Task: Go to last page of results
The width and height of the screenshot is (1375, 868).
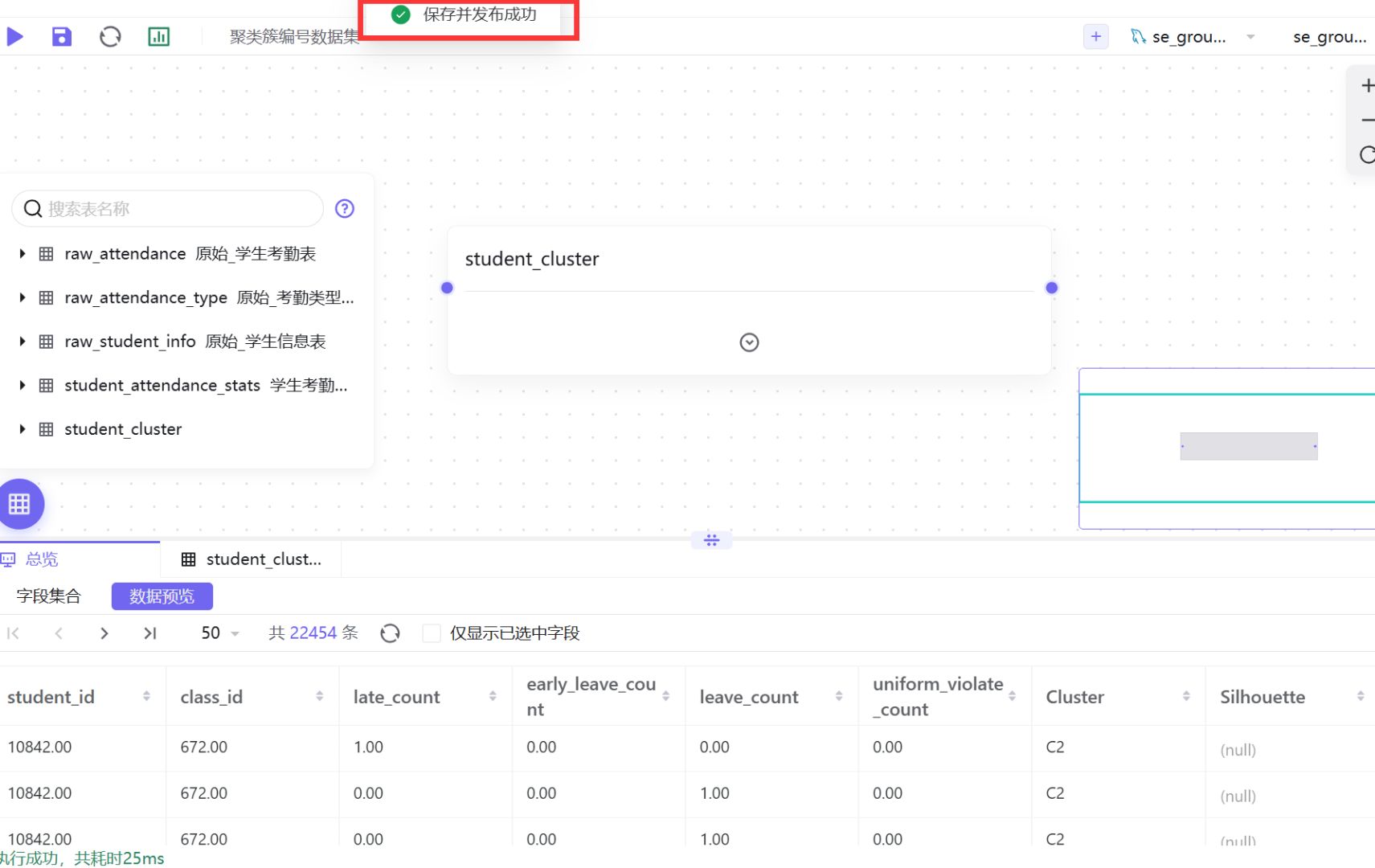Action: [x=149, y=633]
